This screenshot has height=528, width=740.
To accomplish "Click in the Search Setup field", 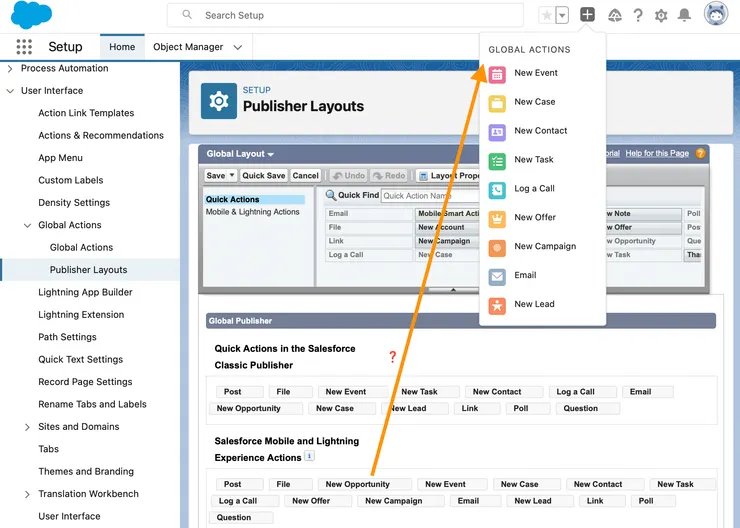I will click(345, 15).
